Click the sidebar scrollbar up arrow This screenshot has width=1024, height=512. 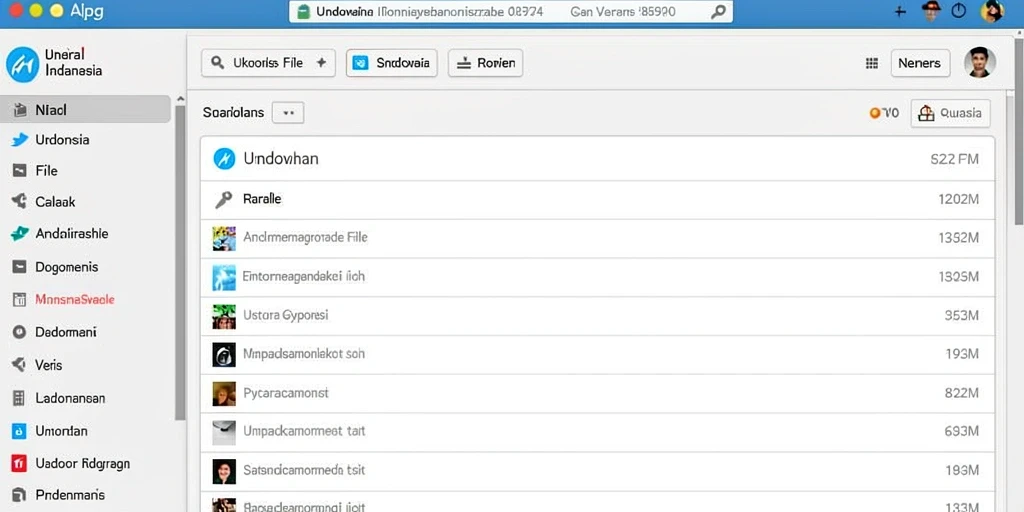(x=180, y=98)
